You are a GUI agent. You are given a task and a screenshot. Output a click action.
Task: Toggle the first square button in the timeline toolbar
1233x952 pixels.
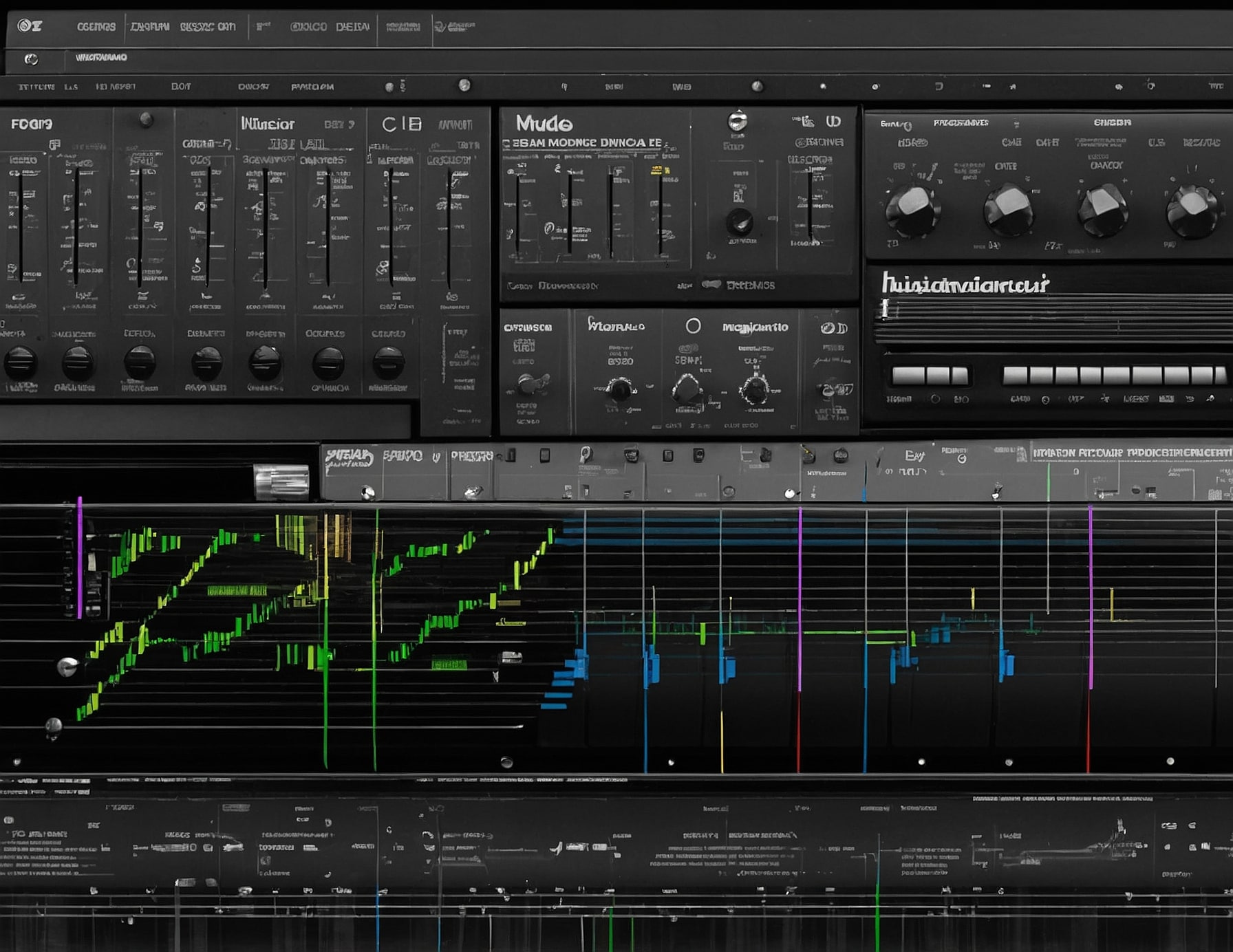click(x=511, y=455)
